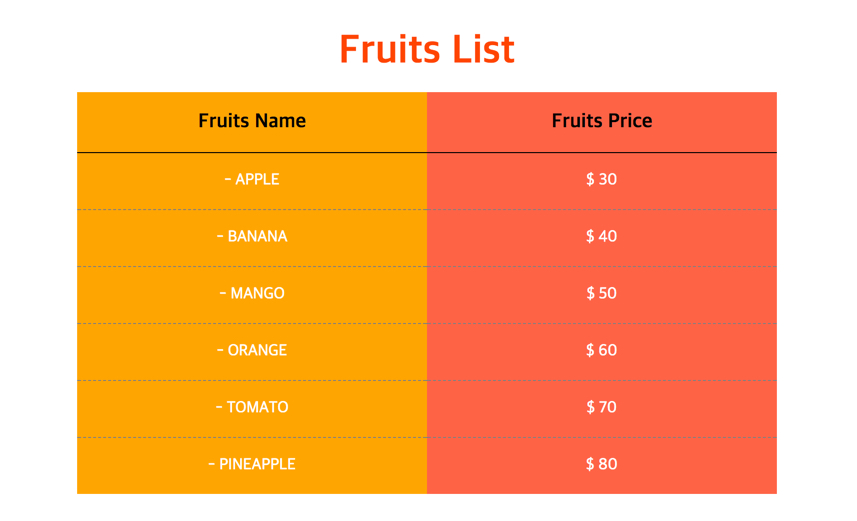Select the Fruits Name column header
Viewport: 857px width, 521px height.
point(252,121)
